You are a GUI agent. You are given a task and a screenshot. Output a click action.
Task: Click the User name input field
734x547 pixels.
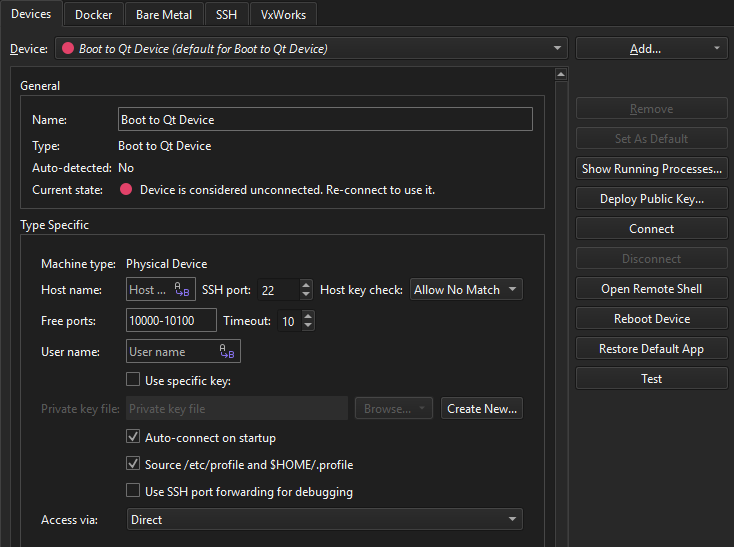[x=183, y=351]
